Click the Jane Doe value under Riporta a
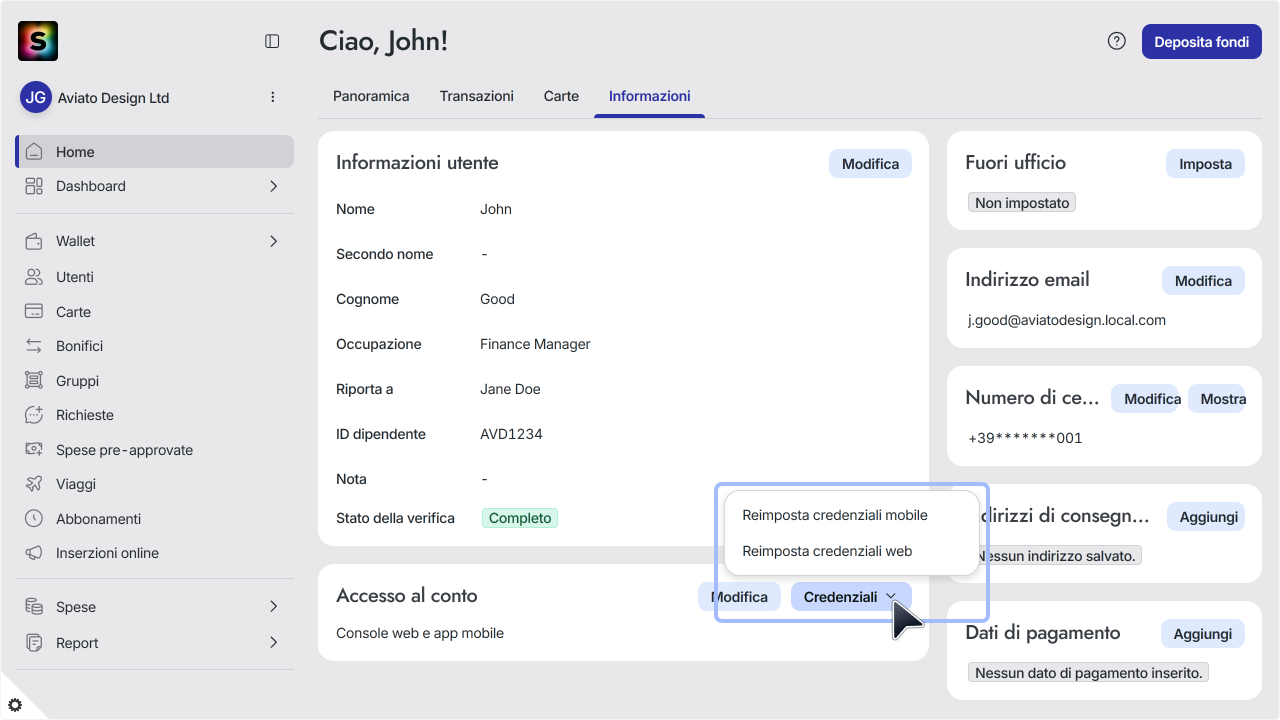1280x720 pixels. pyautogui.click(x=510, y=389)
